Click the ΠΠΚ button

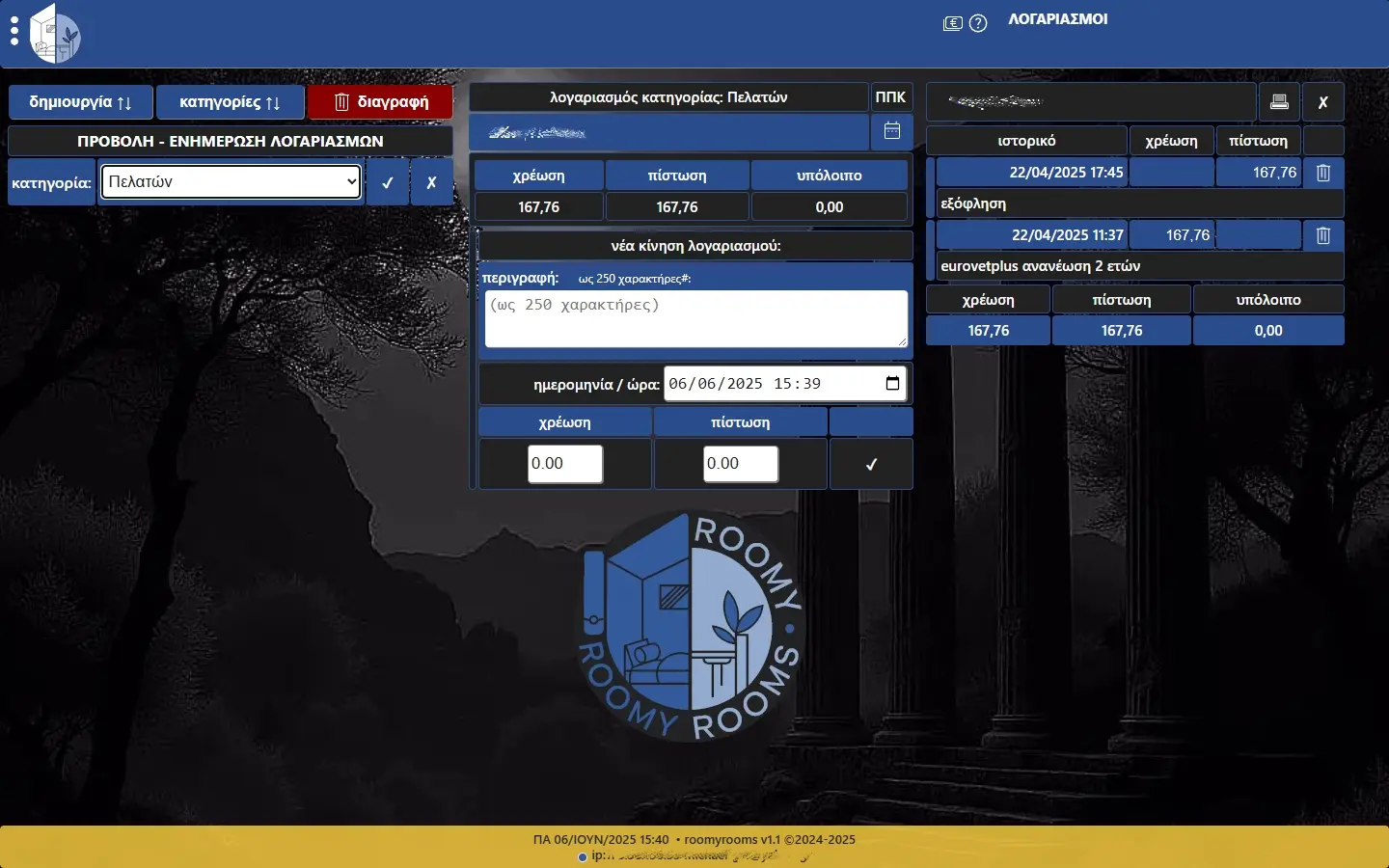[890, 97]
